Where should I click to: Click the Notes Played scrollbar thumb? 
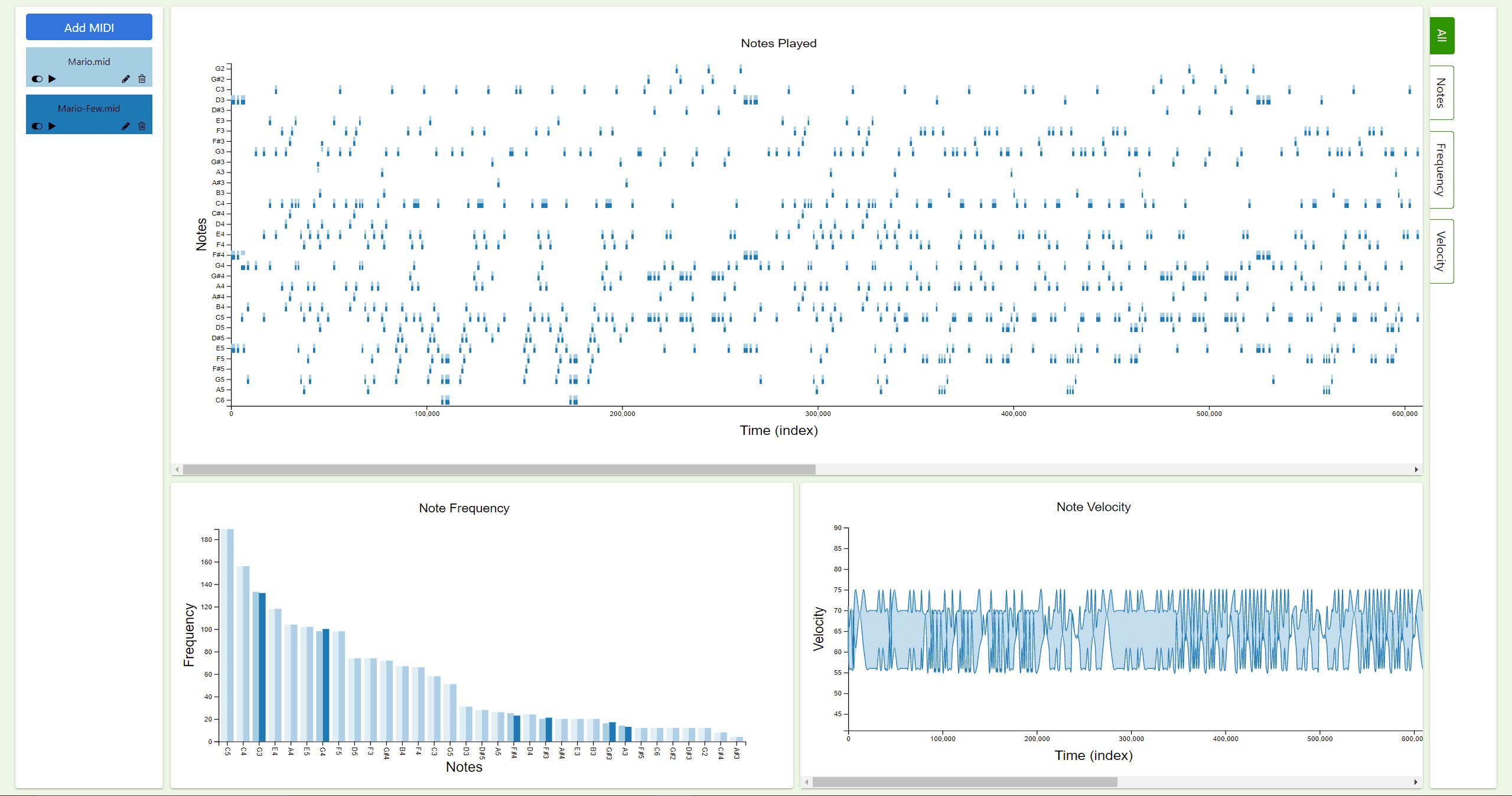pos(499,469)
